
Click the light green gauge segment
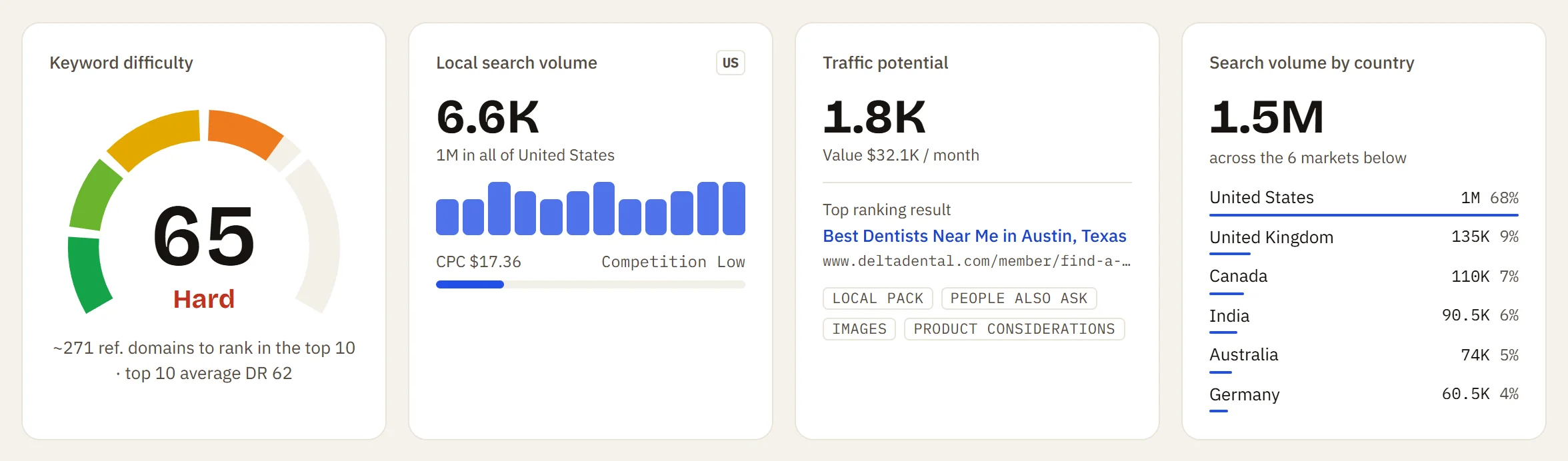tap(94, 196)
